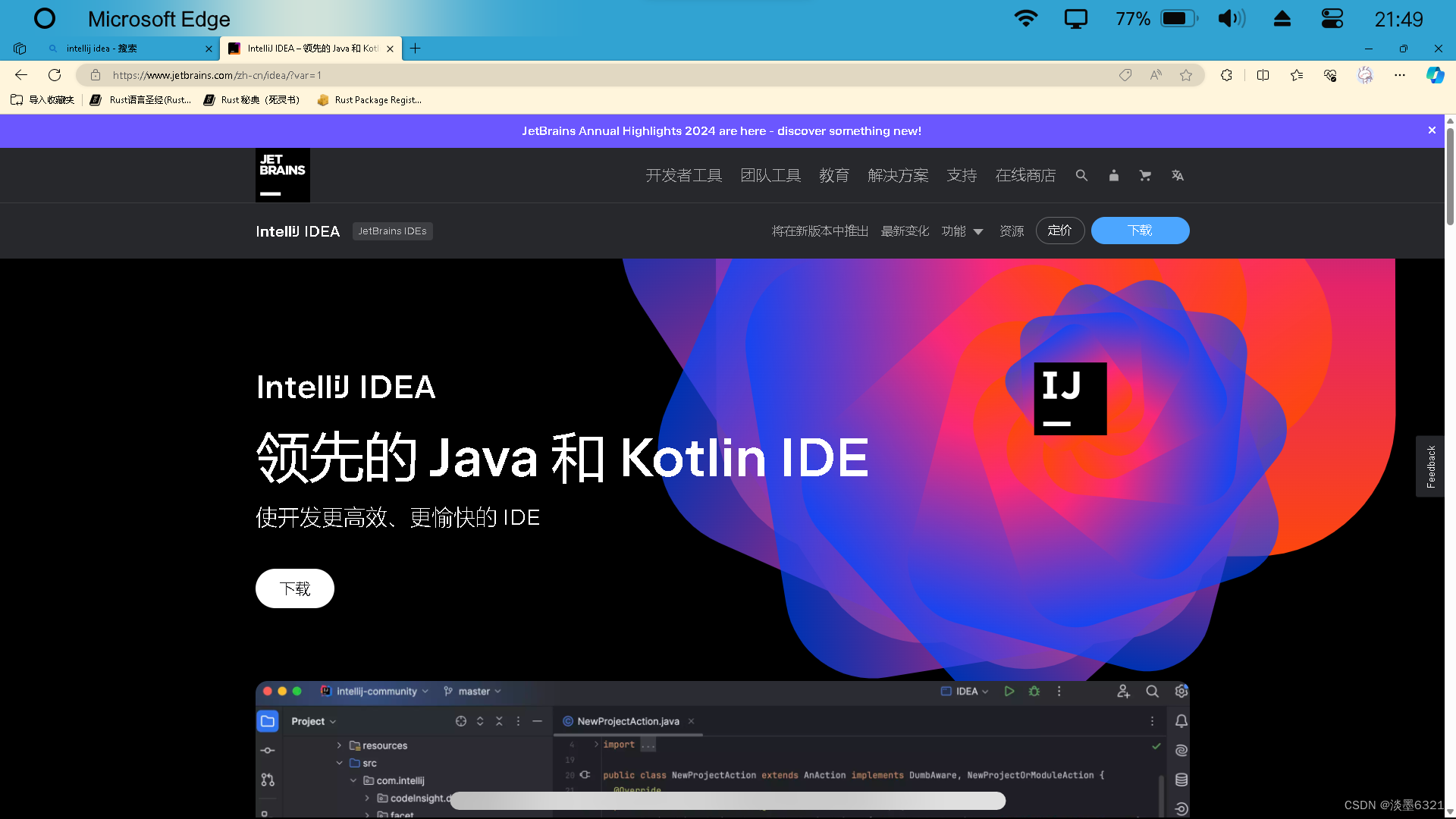1456x819 pixels.
Task: Open the shopping tag icon in address bar
Action: pyautogui.click(x=1125, y=75)
